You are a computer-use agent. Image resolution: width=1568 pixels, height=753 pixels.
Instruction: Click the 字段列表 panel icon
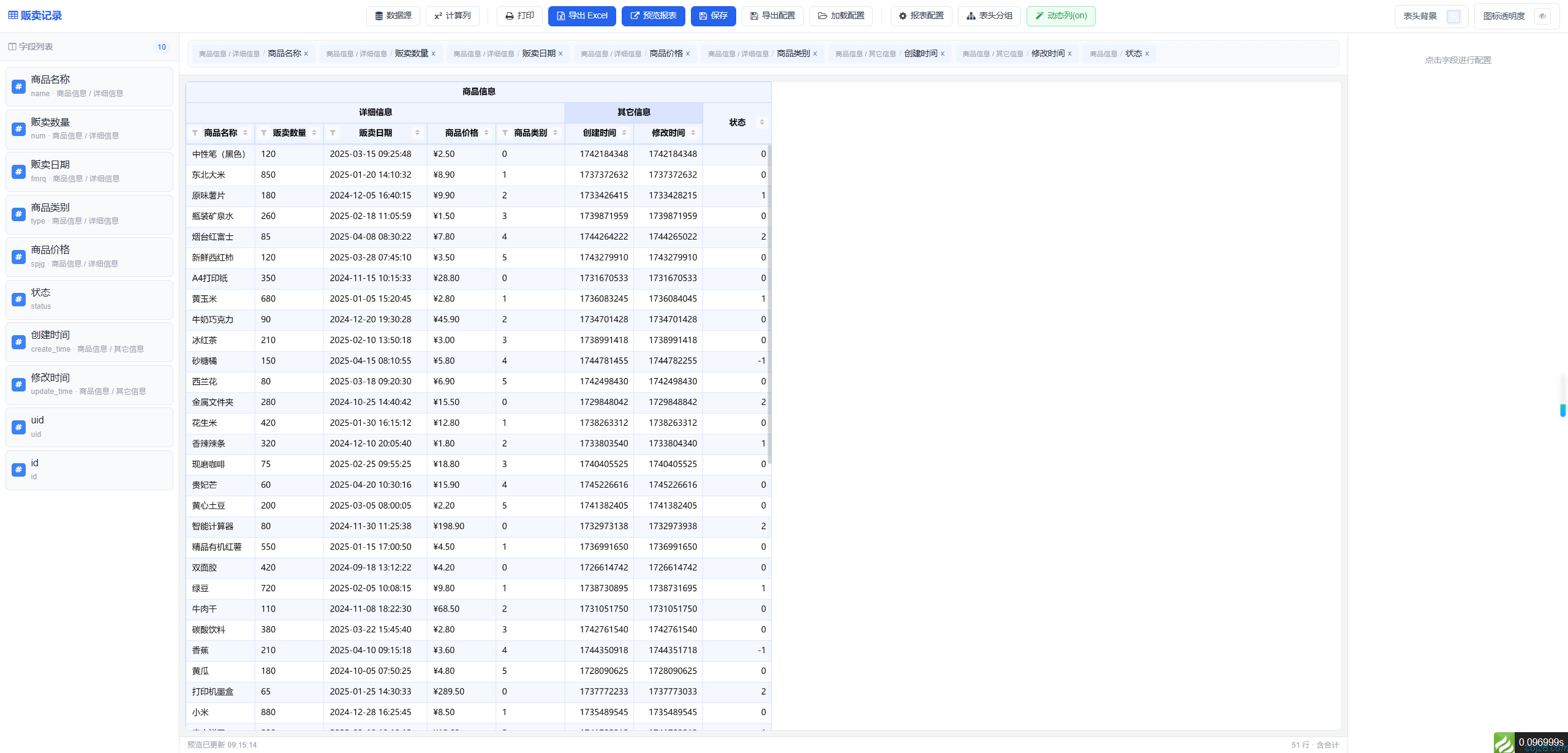tap(12, 47)
